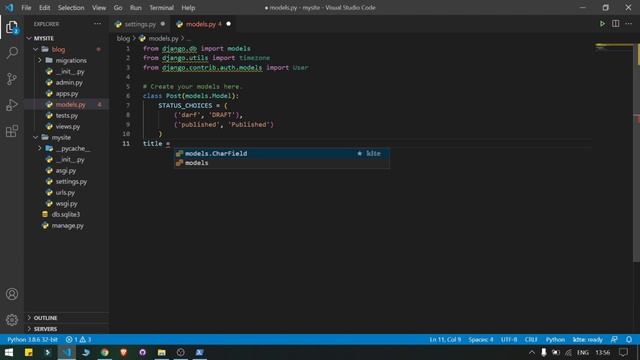Open manage.py in the explorer
The height and width of the screenshot is (360, 640).
click(67, 226)
